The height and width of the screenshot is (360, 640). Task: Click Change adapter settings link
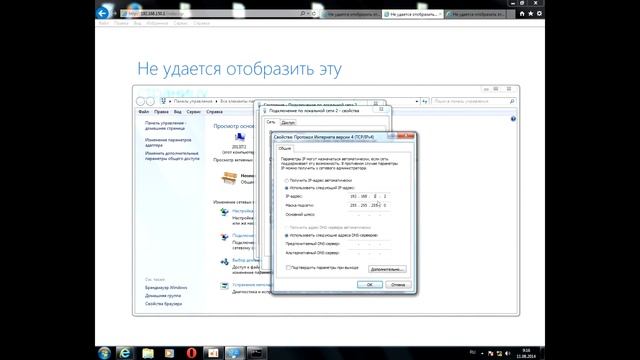pyautogui.click(x=168, y=142)
